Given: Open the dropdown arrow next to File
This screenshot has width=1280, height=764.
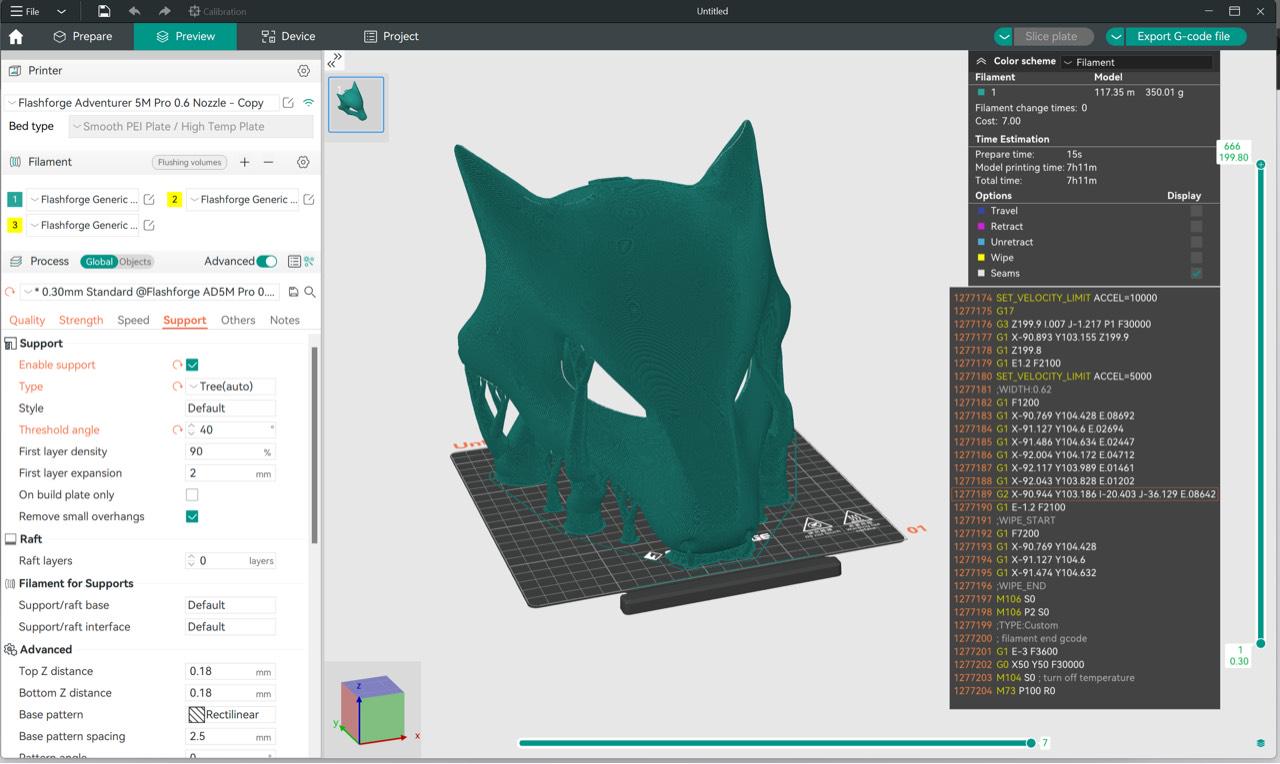Looking at the screenshot, I should [x=62, y=11].
